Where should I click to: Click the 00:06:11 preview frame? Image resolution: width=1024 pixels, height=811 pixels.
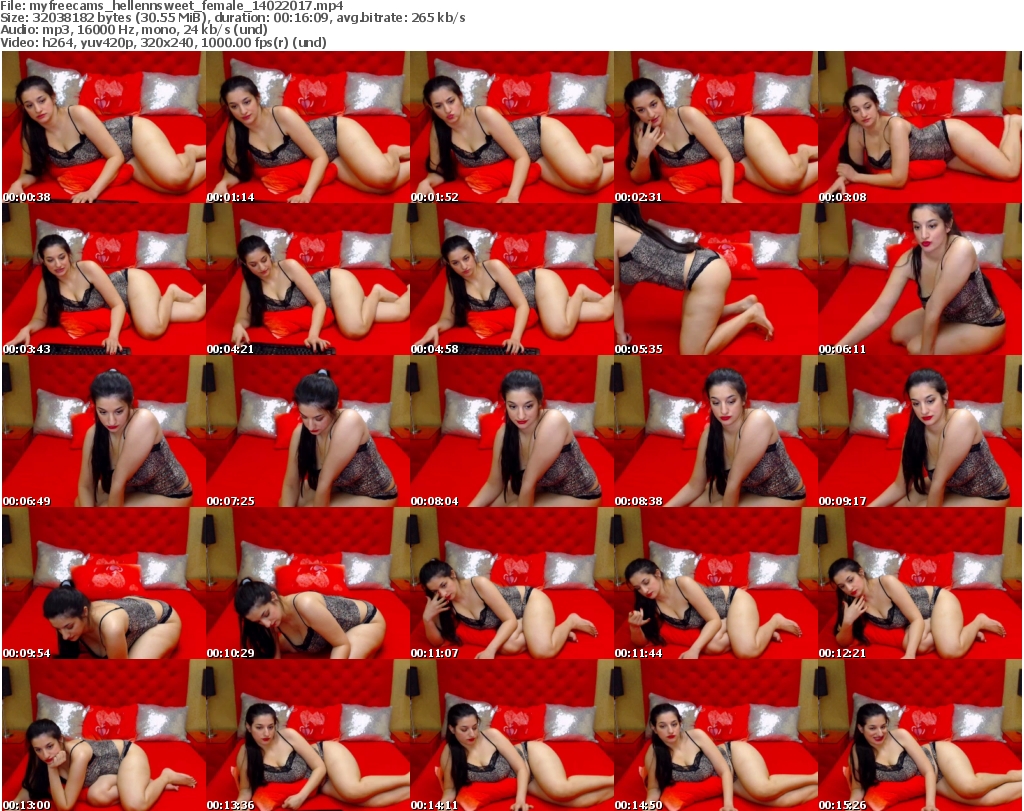click(x=920, y=279)
